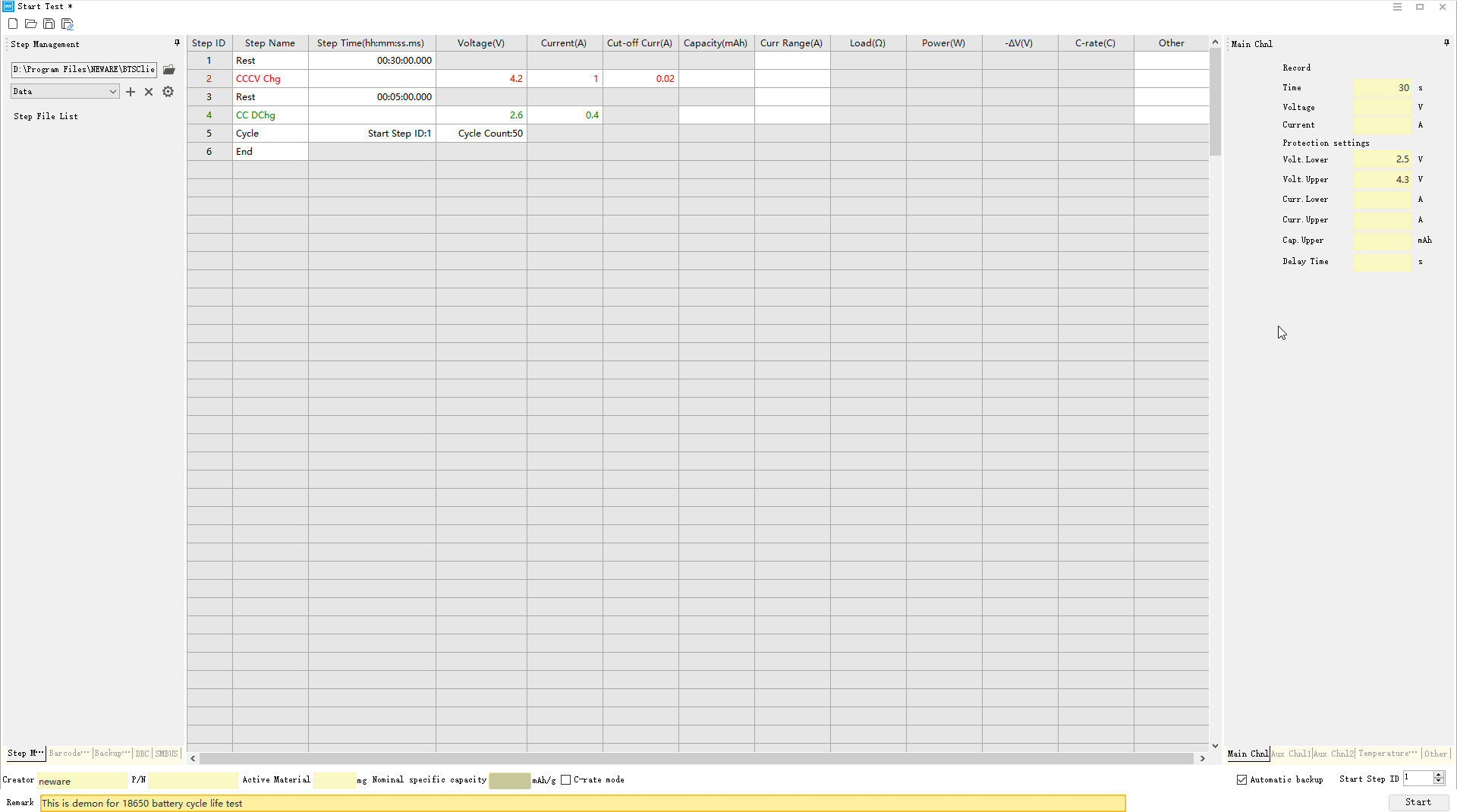Viewport: 1457px width, 812px height.
Task: Uncheck the Automatic backup checkbox
Action: (x=1242, y=780)
